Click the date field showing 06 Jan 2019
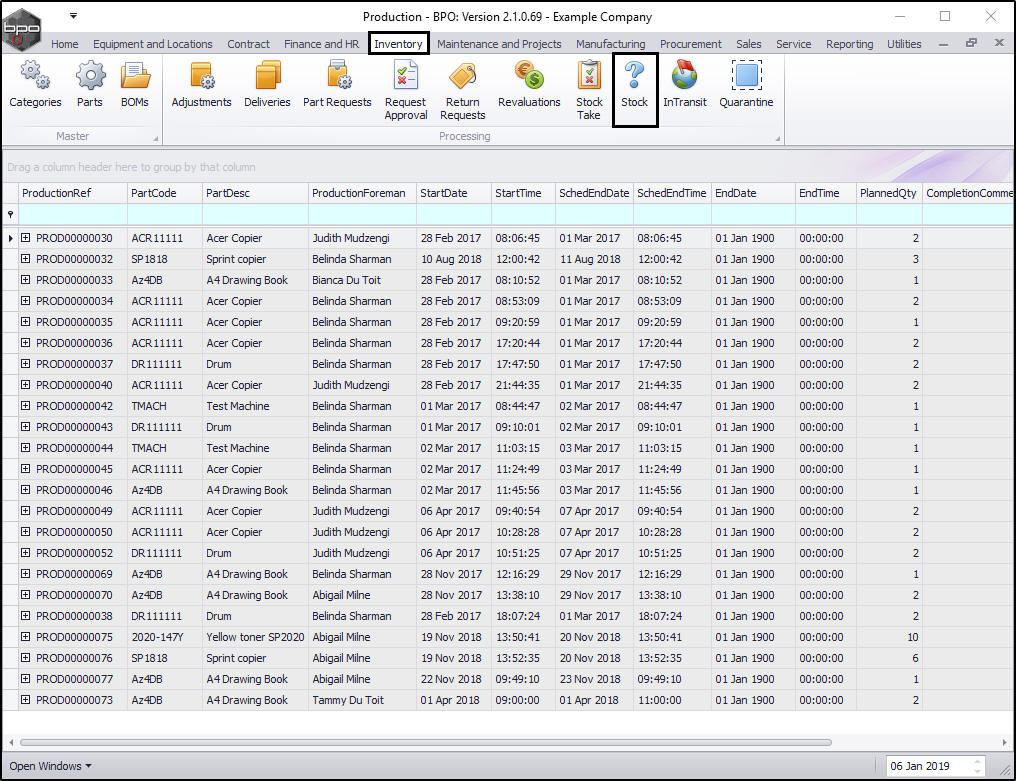Screen dimensions: 1016x781 coord(929,766)
